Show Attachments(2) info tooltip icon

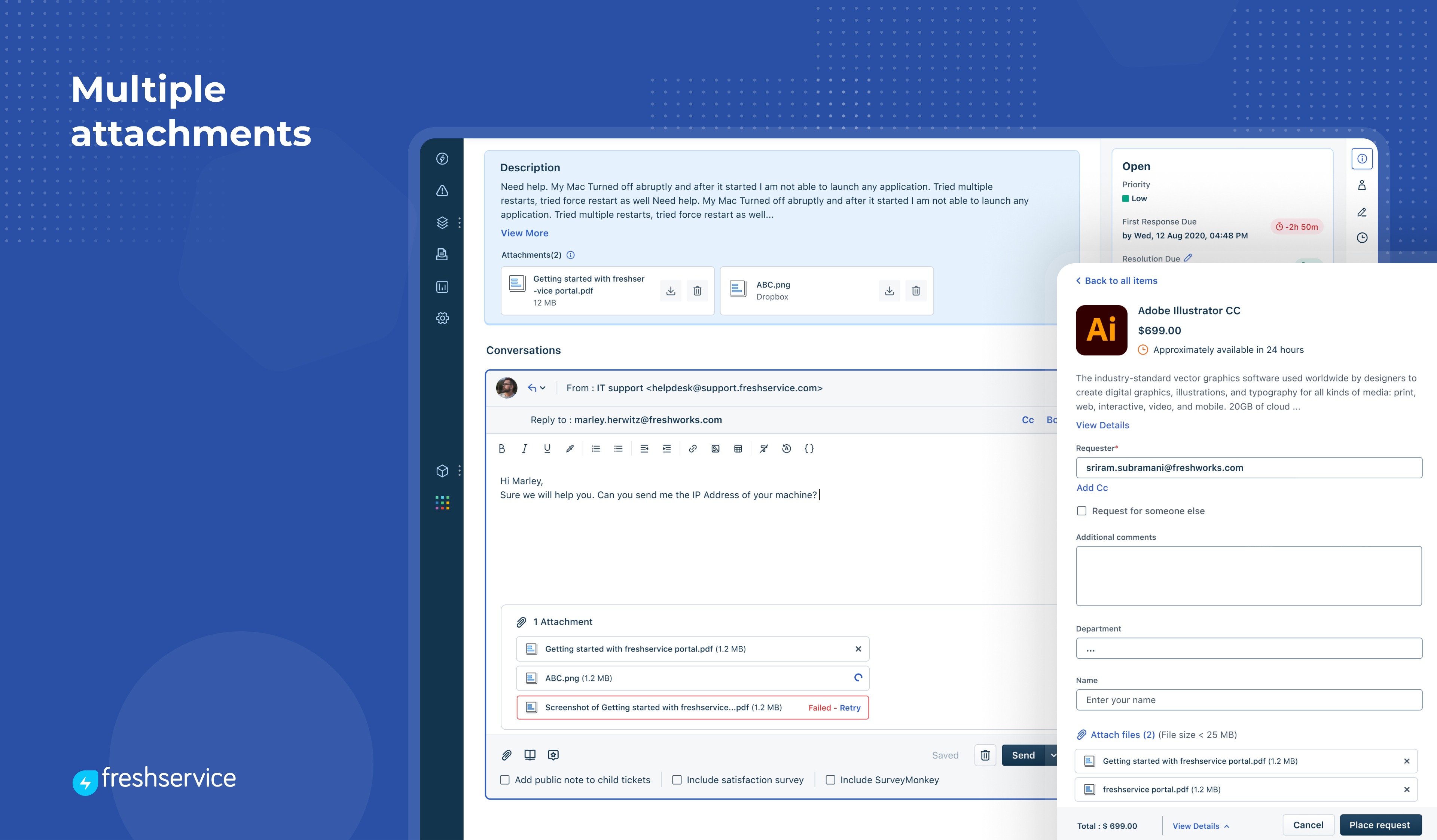coord(570,255)
